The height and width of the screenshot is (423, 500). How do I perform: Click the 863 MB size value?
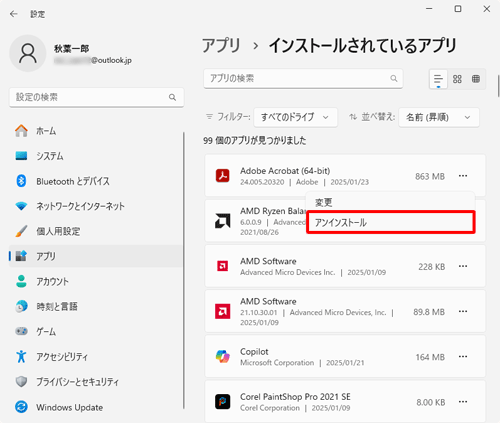coord(430,176)
